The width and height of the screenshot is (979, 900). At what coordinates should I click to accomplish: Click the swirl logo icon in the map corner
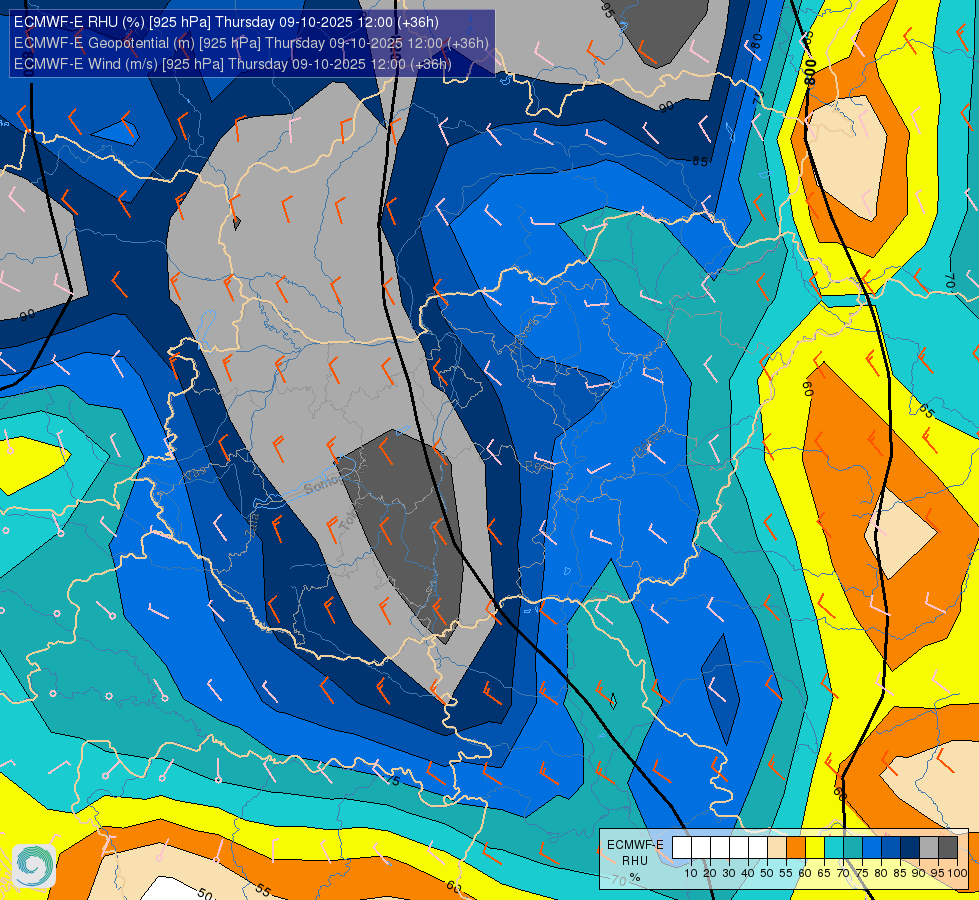pyautogui.click(x=34, y=865)
